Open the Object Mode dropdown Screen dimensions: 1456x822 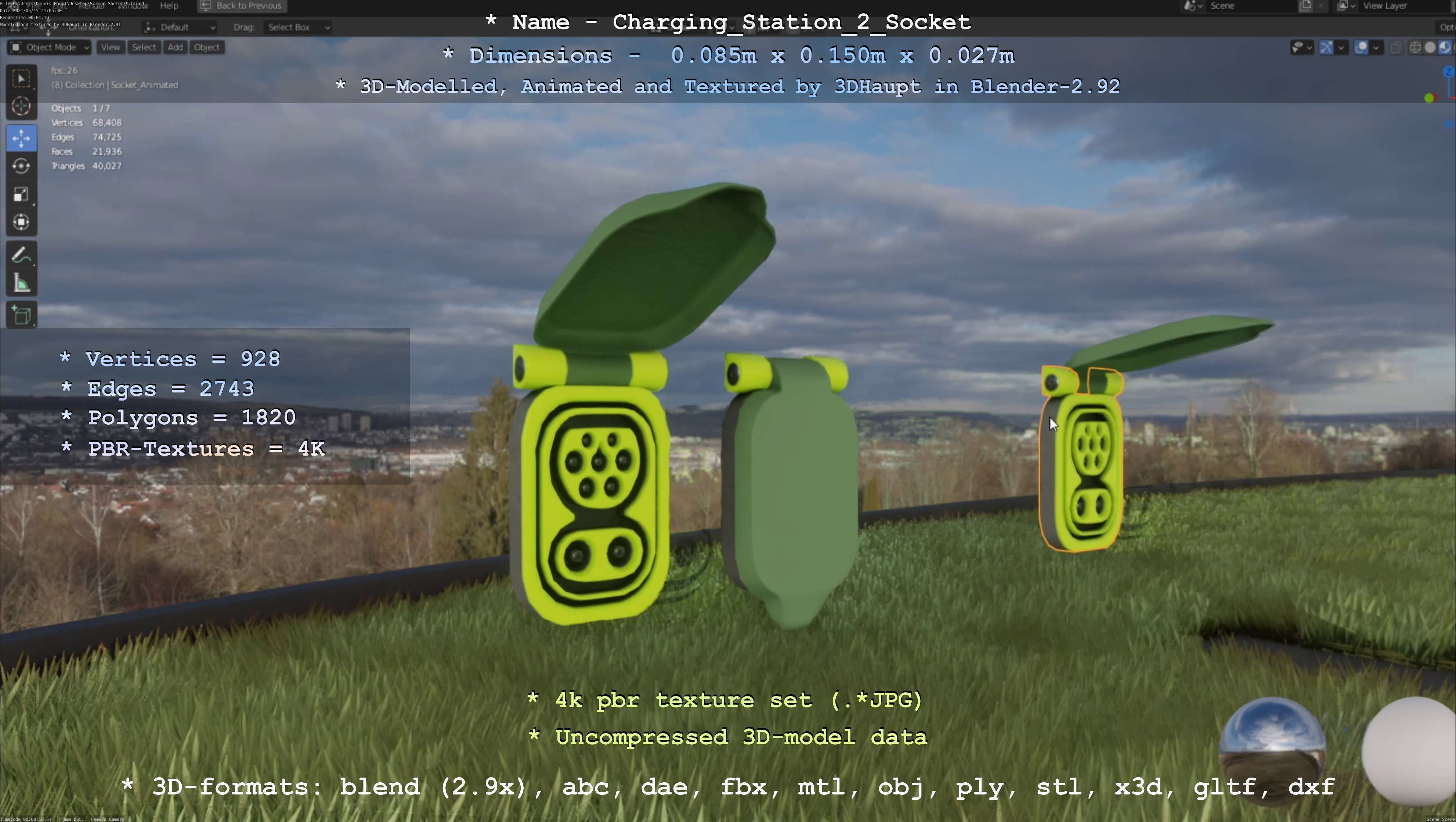pos(49,47)
